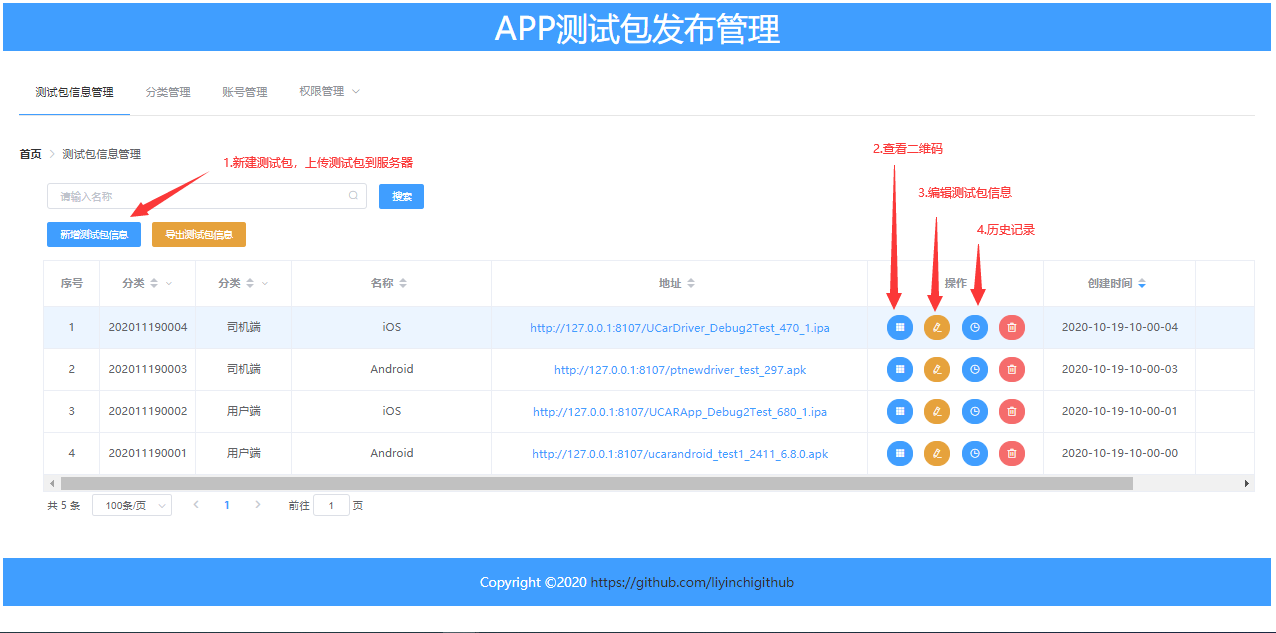Viewport: 1276px width, 633px height.
Task: Switch to the 分类管理 tab
Action: click(168, 92)
